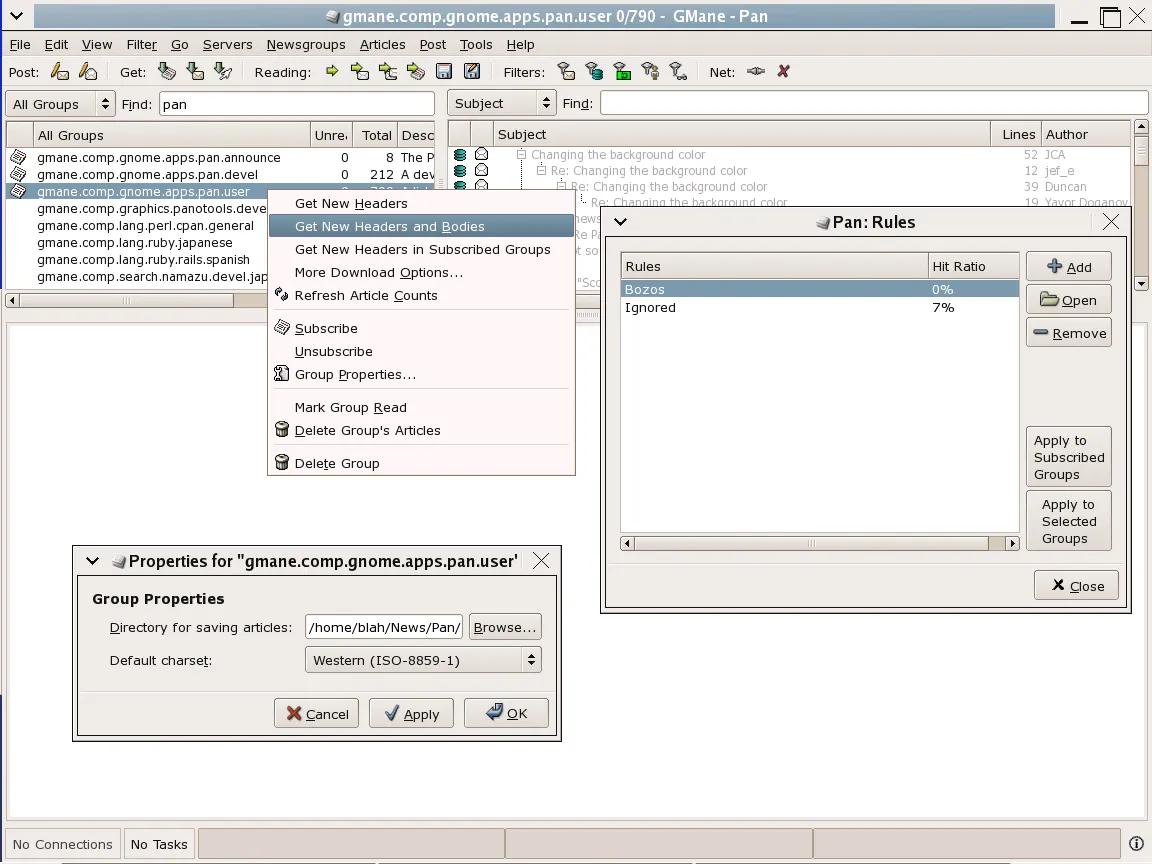This screenshot has width=1152, height=864.
Task: Open the All Groups dropdown
Action: pyautogui.click(x=61, y=104)
